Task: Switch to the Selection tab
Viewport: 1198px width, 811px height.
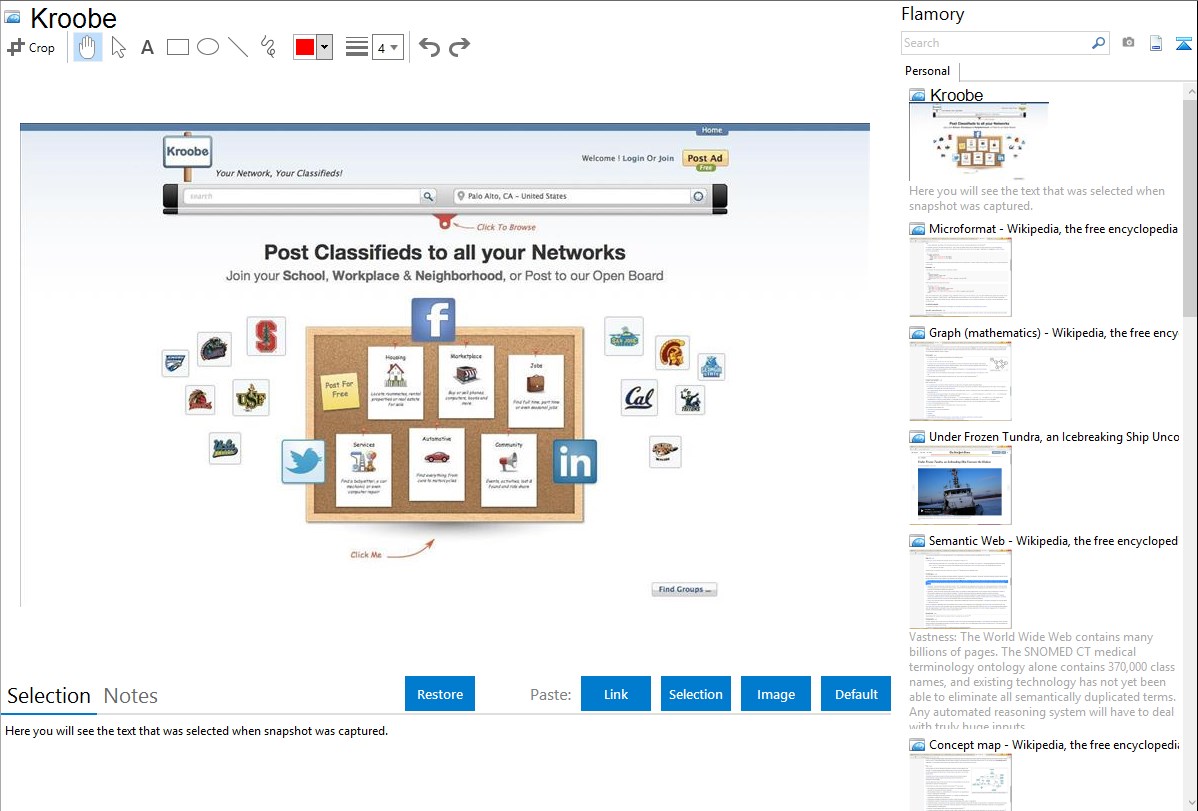Action: [x=49, y=696]
